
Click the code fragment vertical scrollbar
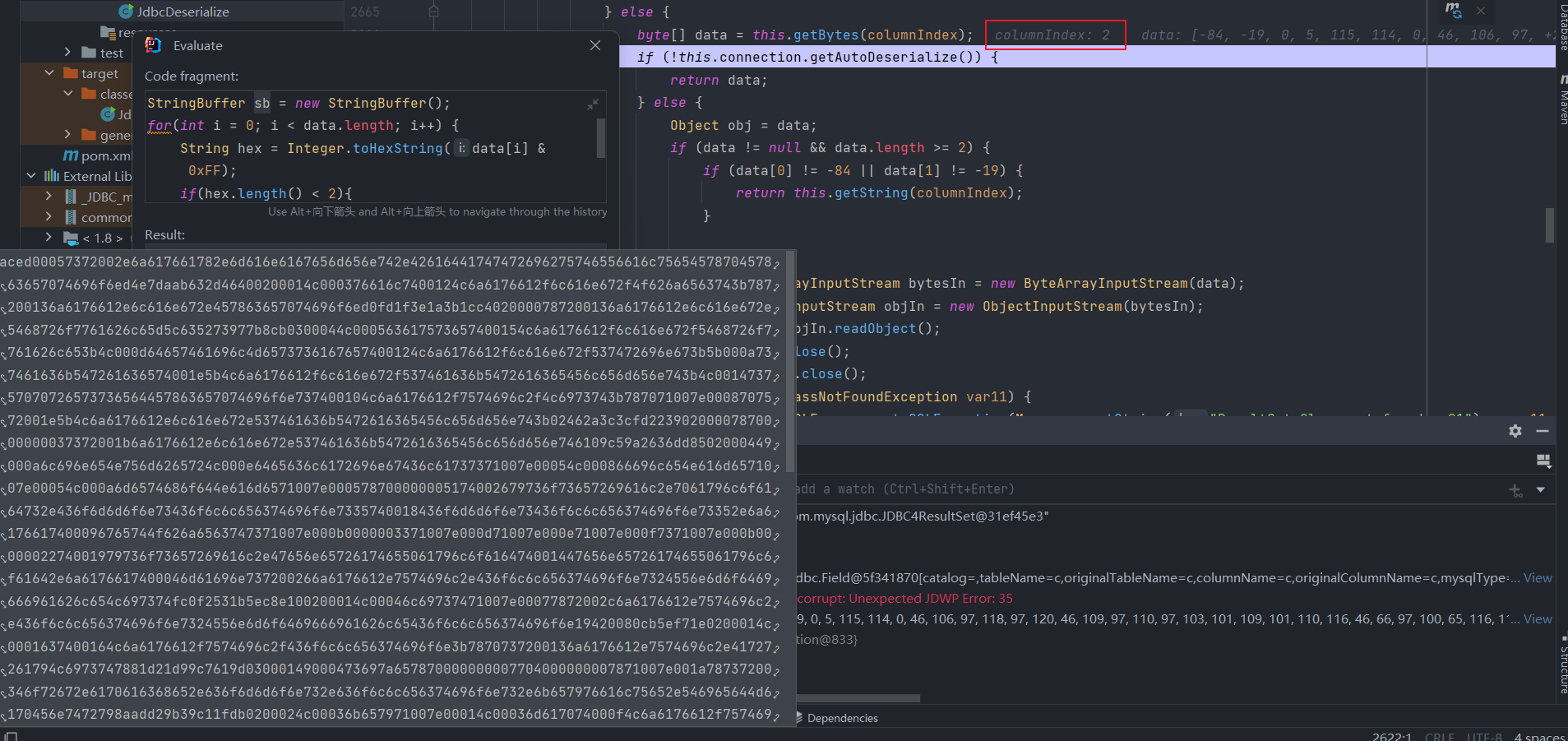tap(601, 138)
